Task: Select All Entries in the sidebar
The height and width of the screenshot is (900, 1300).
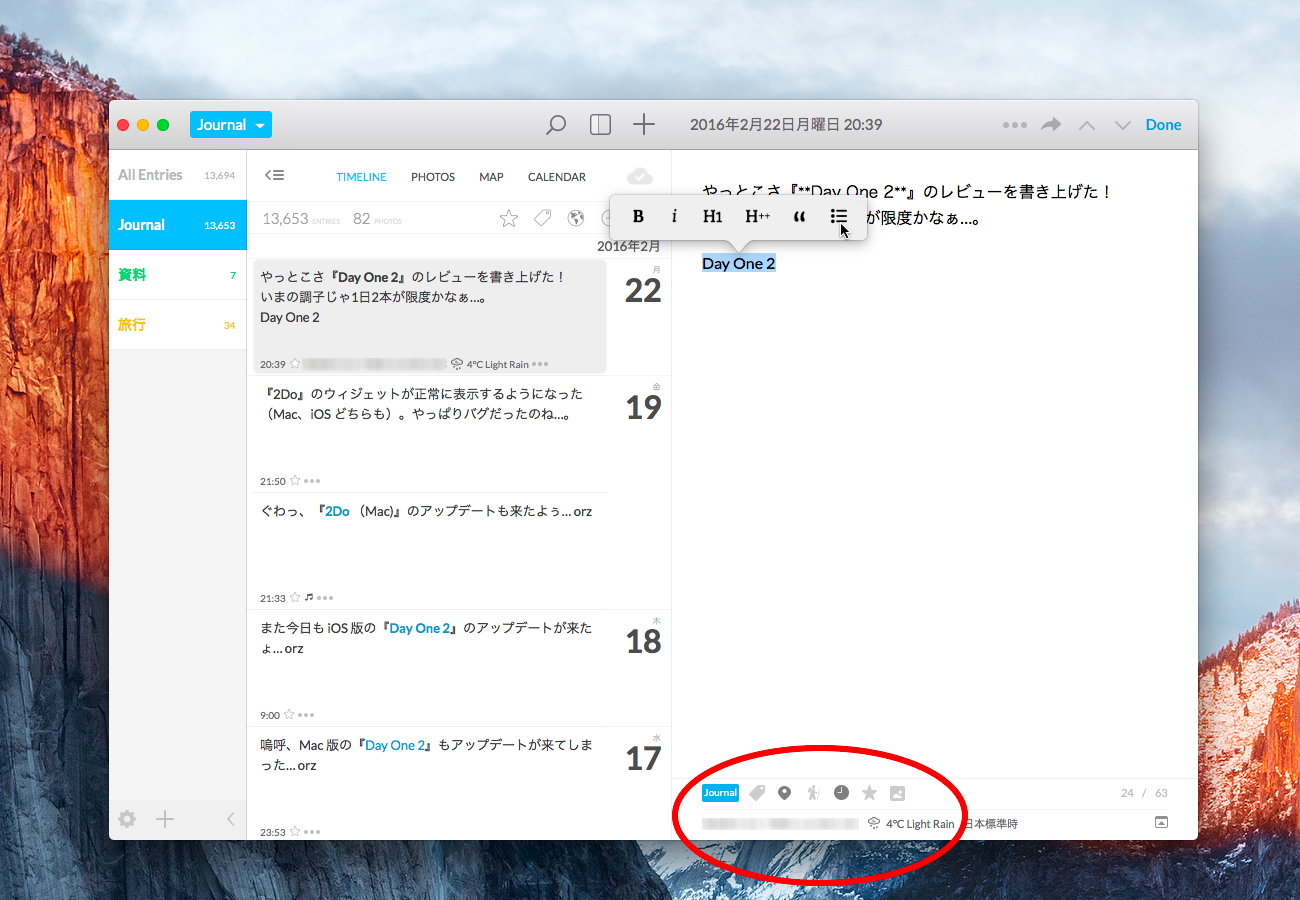Action: click(x=177, y=175)
